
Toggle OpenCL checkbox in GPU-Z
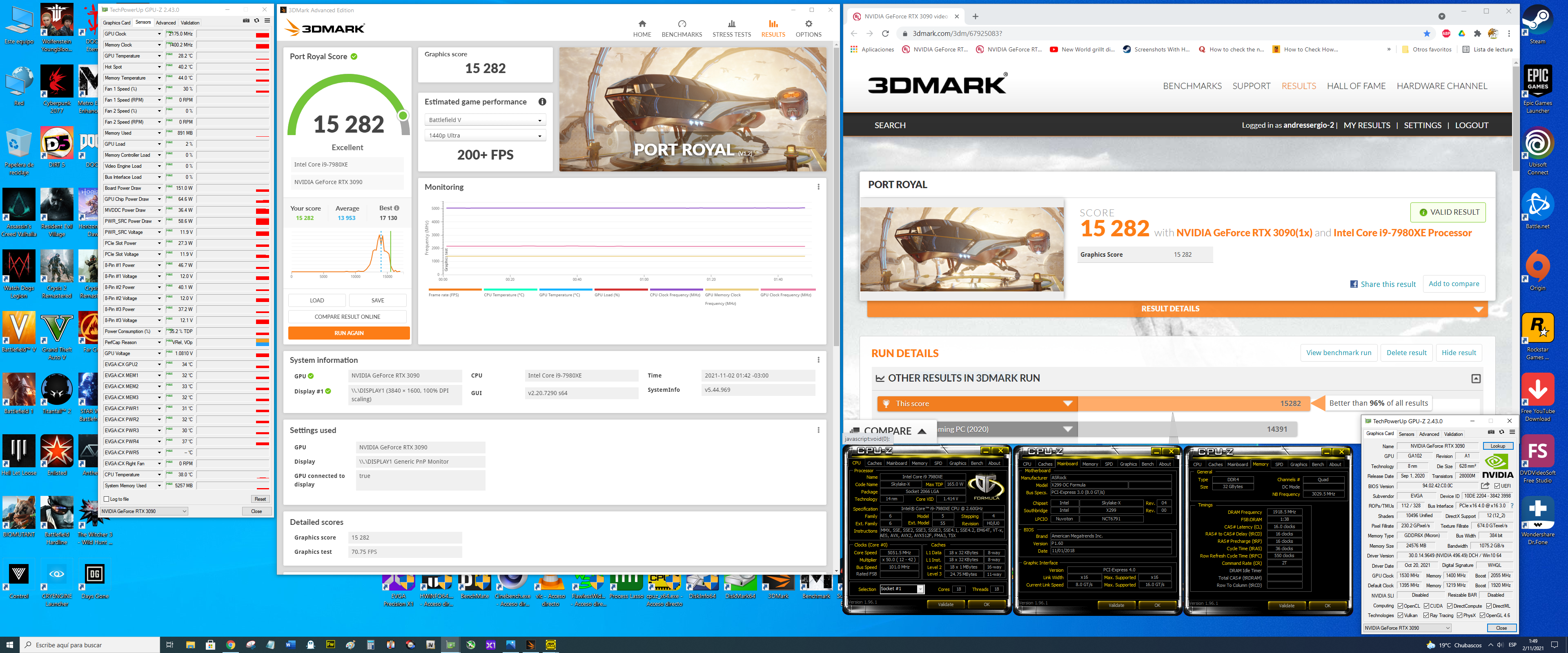click(1400, 606)
